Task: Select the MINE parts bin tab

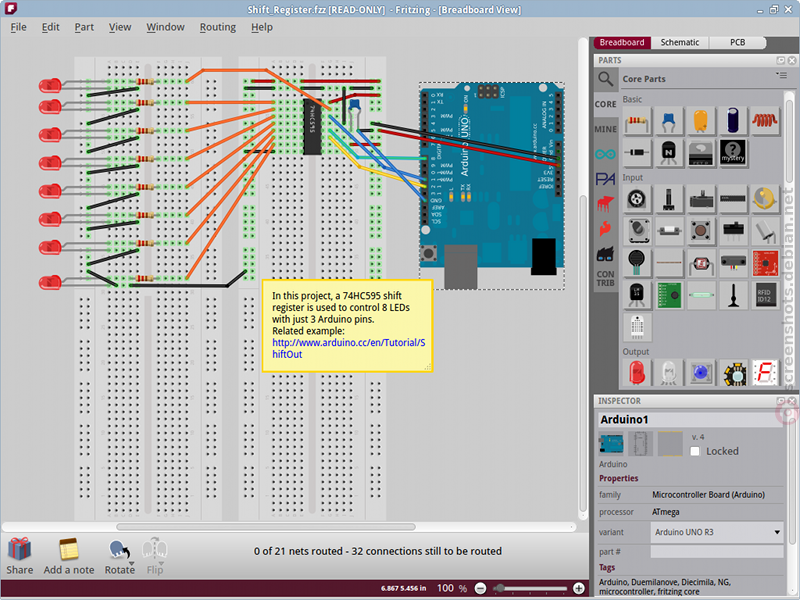Action: (605, 129)
